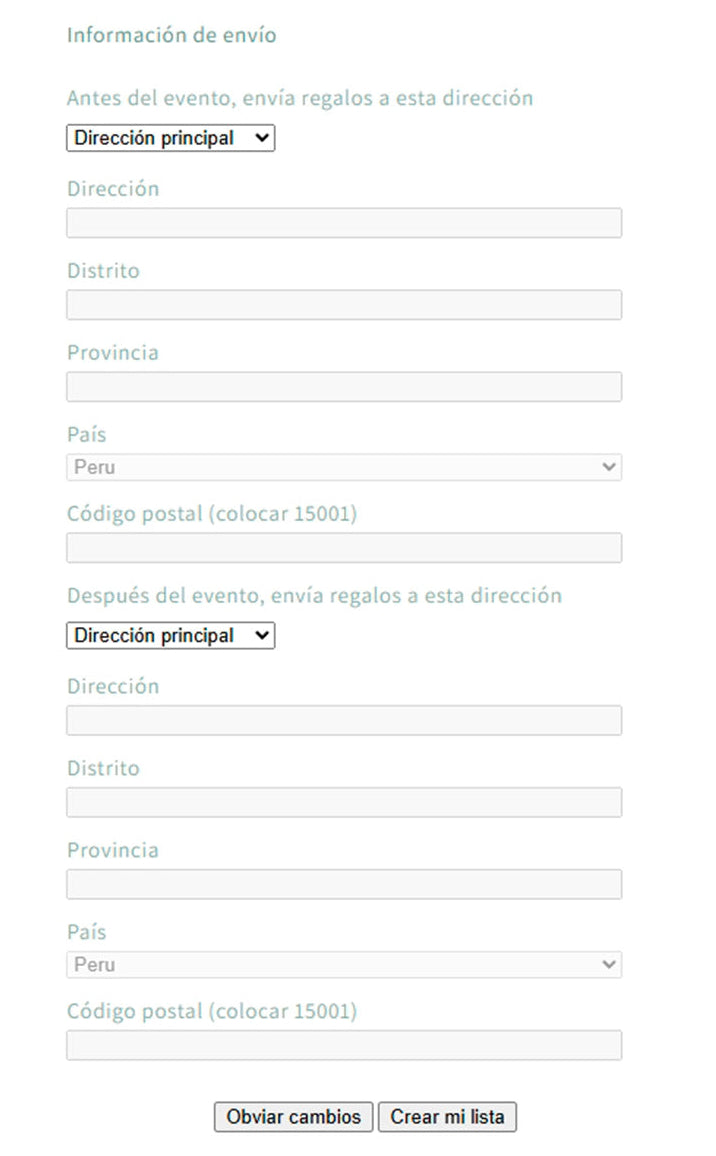Click the before-event Código postal field
Image resolution: width=716 pixels, height=1156 pixels.
point(343,548)
